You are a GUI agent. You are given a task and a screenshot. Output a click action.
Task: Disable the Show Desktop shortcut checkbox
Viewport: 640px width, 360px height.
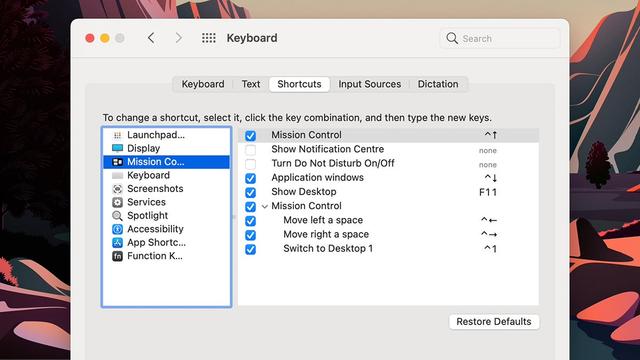tap(250, 192)
